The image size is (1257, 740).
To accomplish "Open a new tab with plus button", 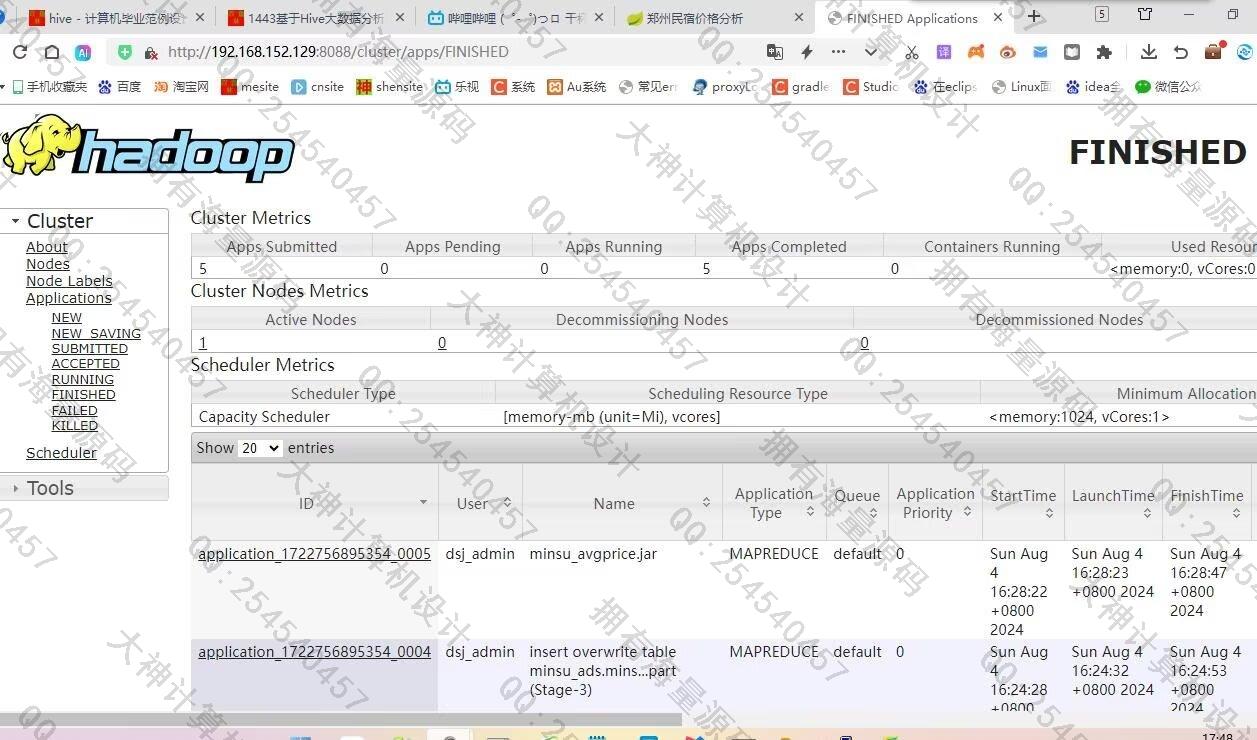I will [1034, 17].
